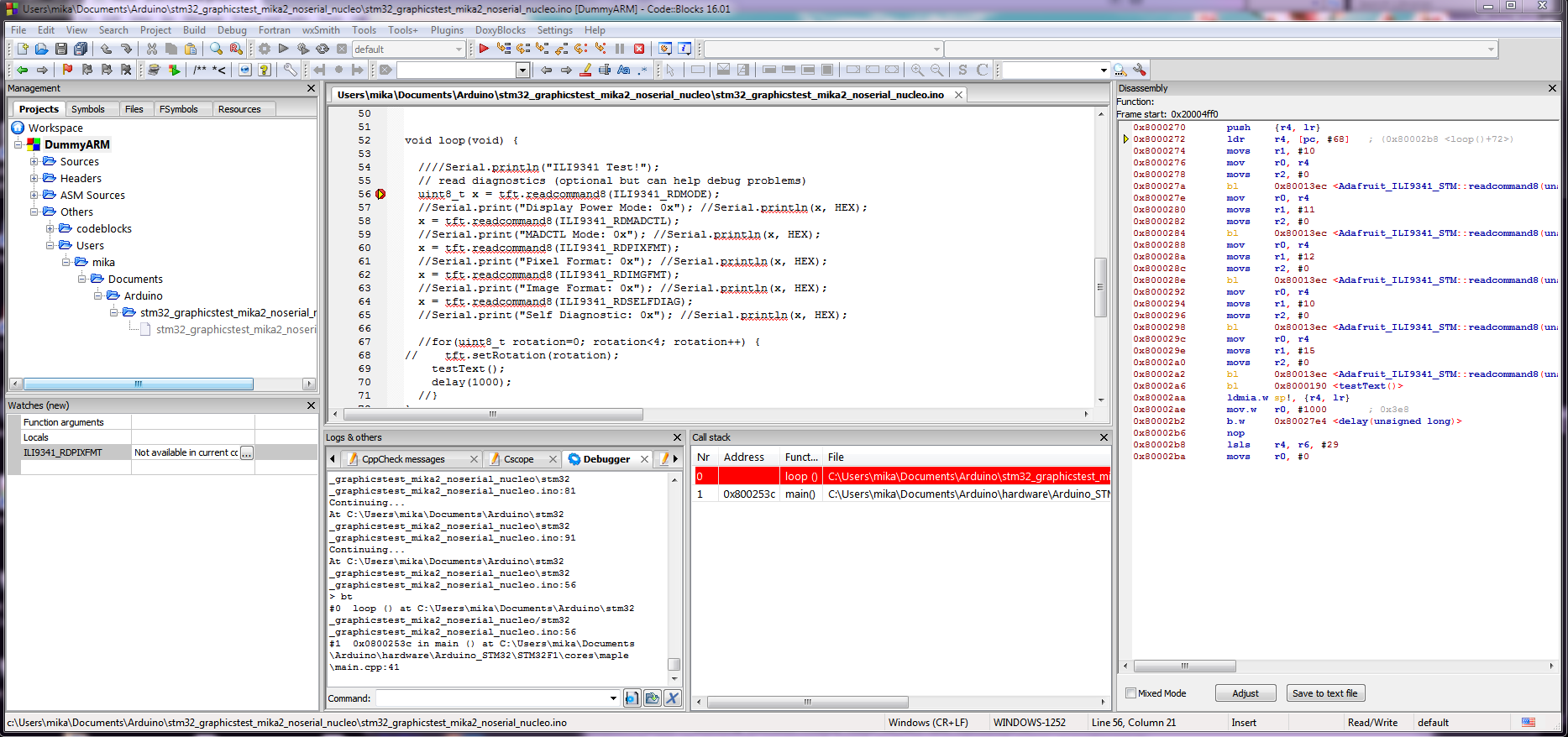Send the debugger command with the Command row icon
The width and height of the screenshot is (1568, 737).
pos(632,698)
